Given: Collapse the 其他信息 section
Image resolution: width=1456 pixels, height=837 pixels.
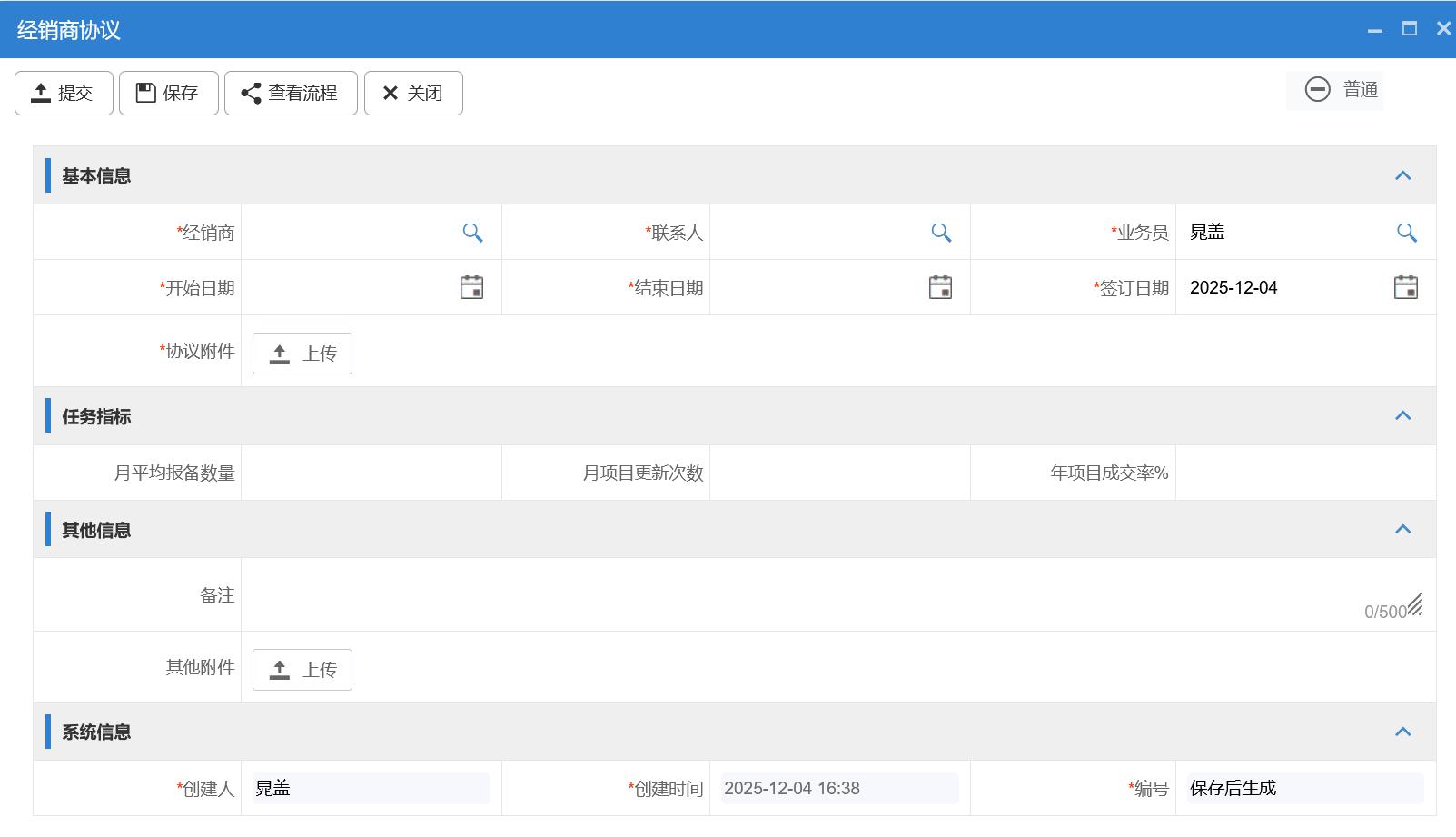Looking at the screenshot, I should [x=1402, y=529].
